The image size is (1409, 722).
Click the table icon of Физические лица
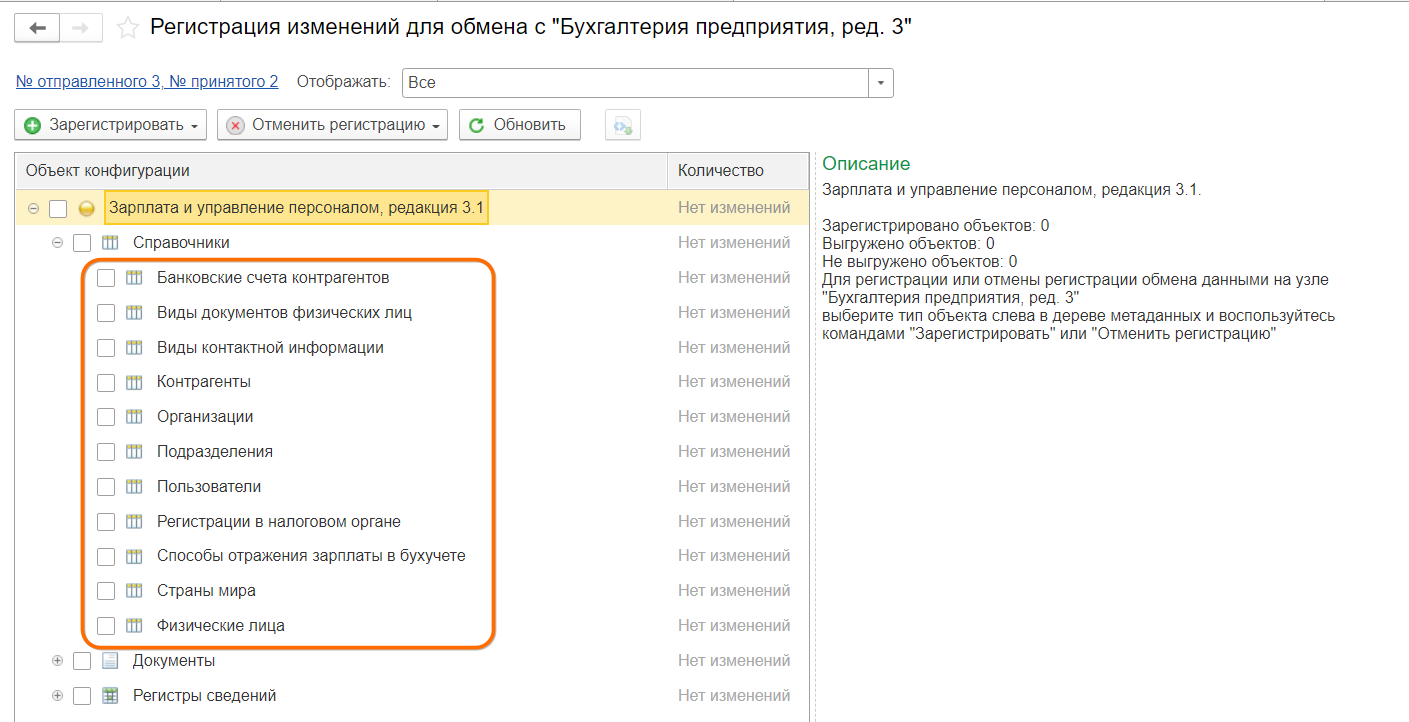[134, 626]
